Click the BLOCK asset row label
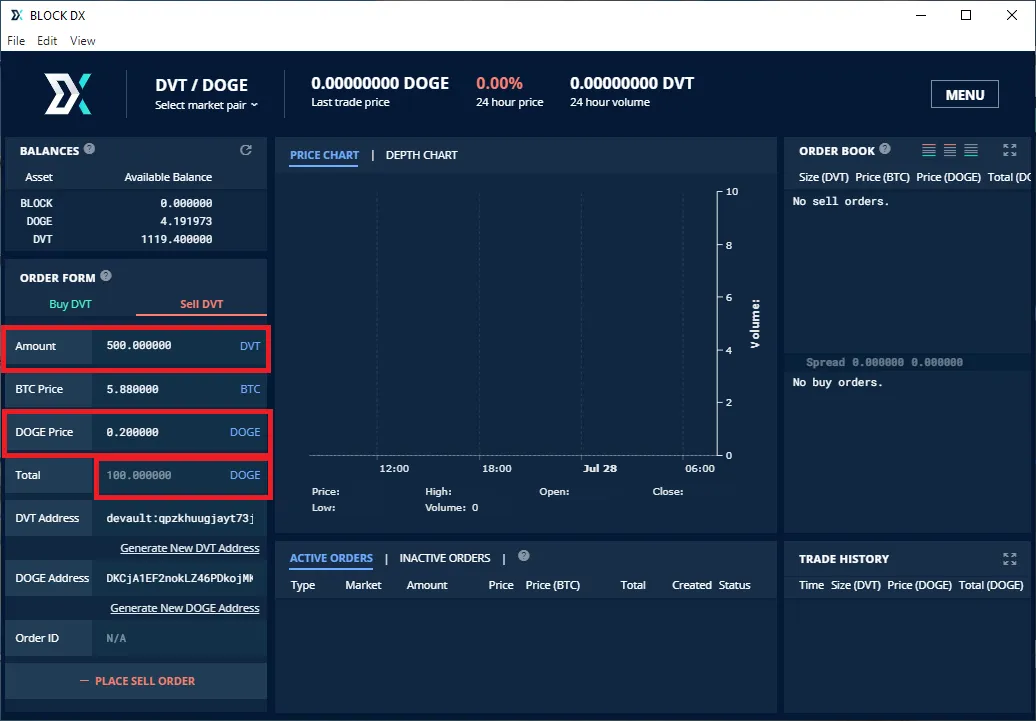 pos(36,204)
